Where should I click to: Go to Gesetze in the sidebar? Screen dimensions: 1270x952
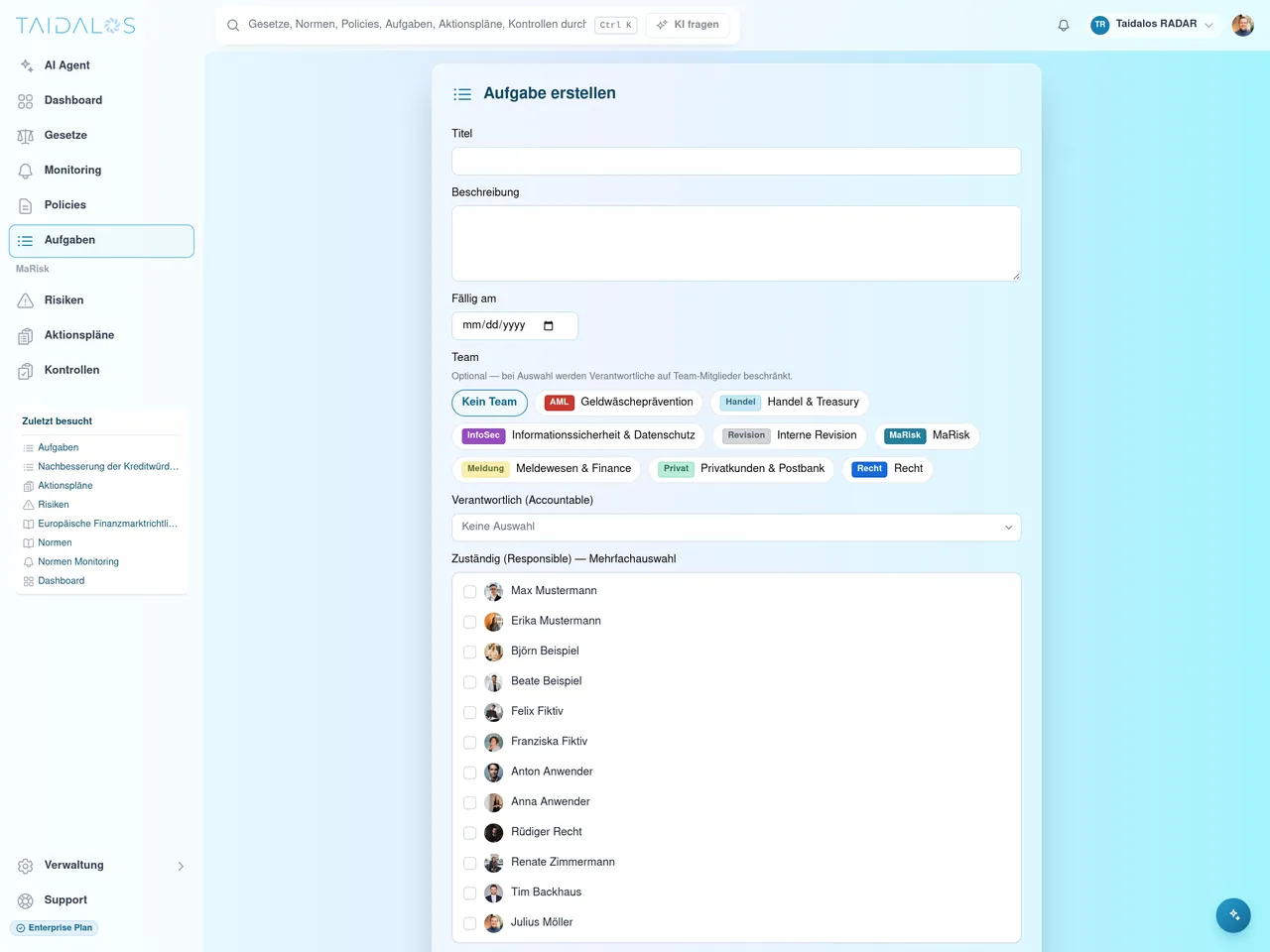click(x=101, y=136)
